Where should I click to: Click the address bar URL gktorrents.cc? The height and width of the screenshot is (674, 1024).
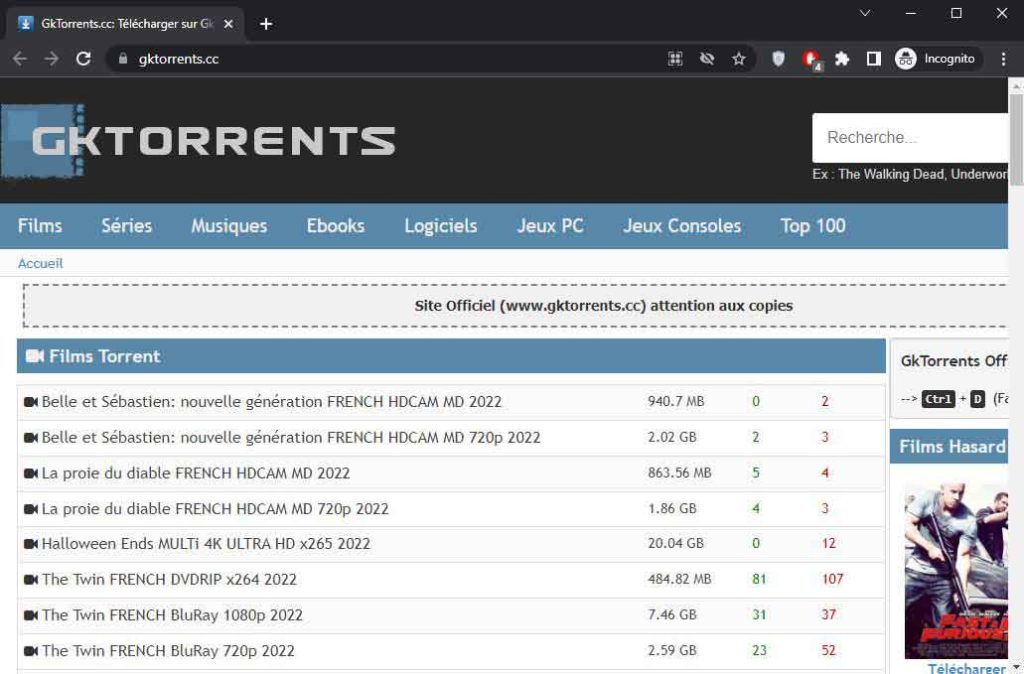point(178,59)
